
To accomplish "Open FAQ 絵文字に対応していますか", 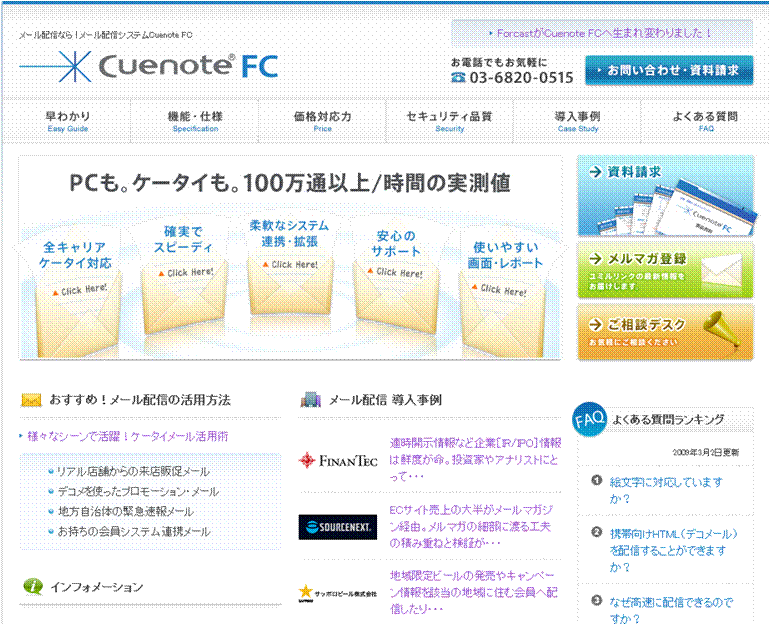I will [x=666, y=490].
